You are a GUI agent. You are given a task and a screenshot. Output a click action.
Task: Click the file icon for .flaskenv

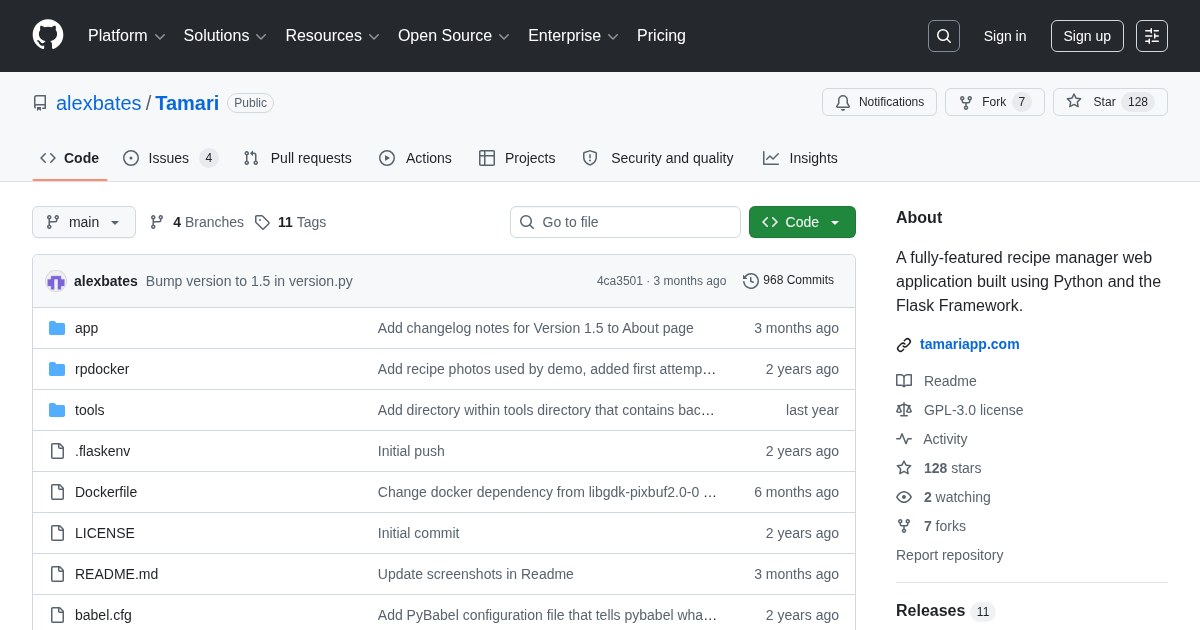(x=57, y=451)
